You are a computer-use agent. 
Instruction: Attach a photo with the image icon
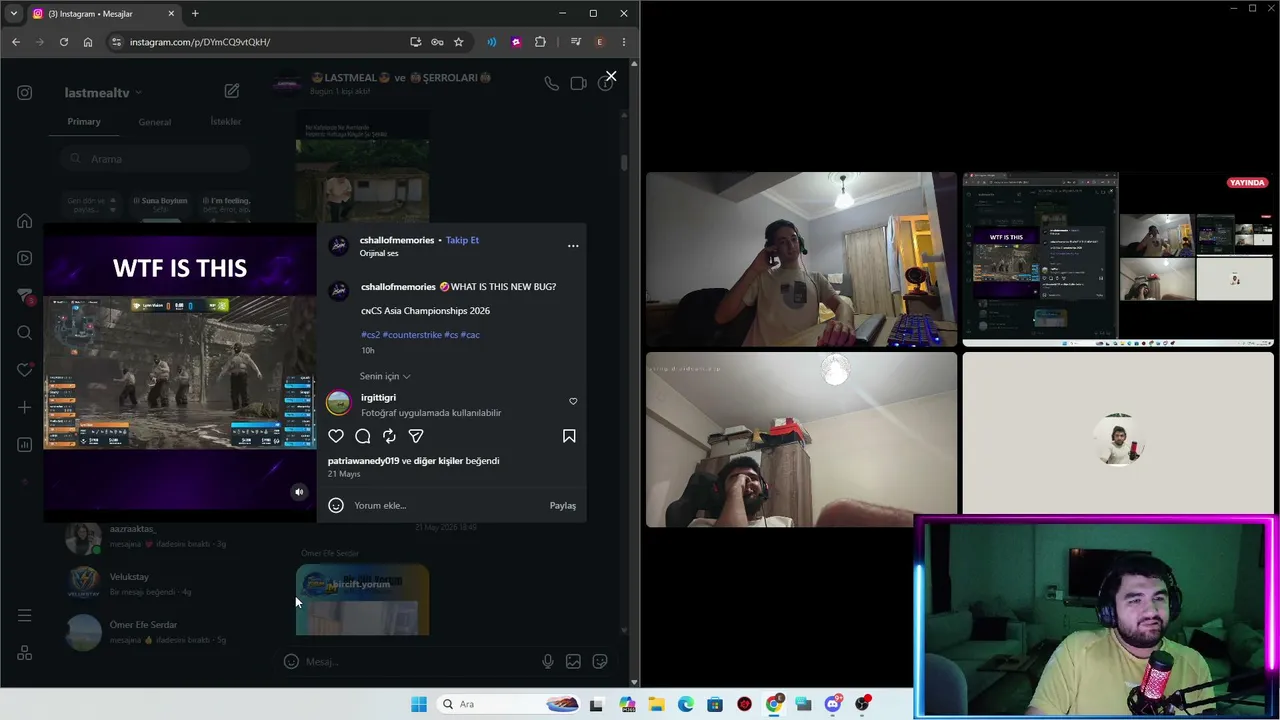point(573,661)
